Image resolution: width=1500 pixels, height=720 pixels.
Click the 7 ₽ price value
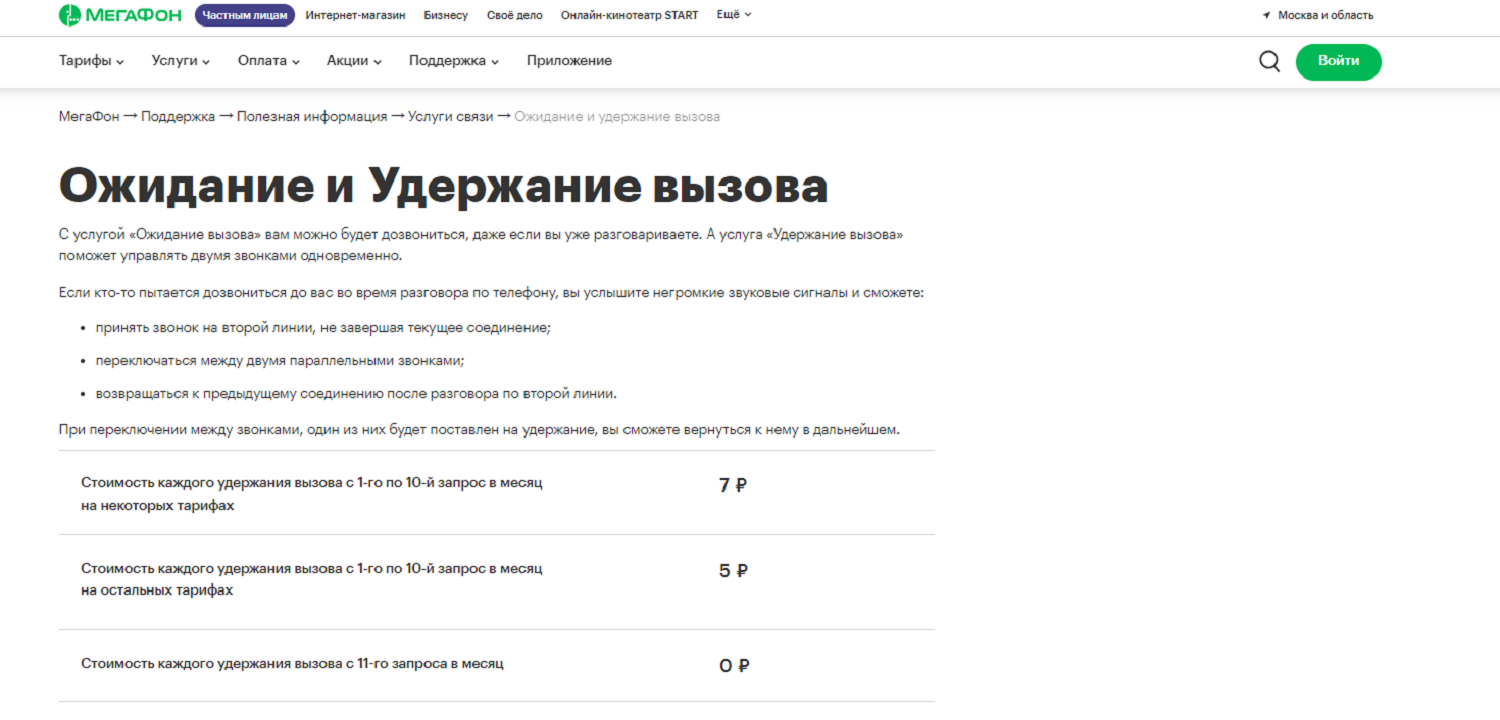(x=733, y=486)
